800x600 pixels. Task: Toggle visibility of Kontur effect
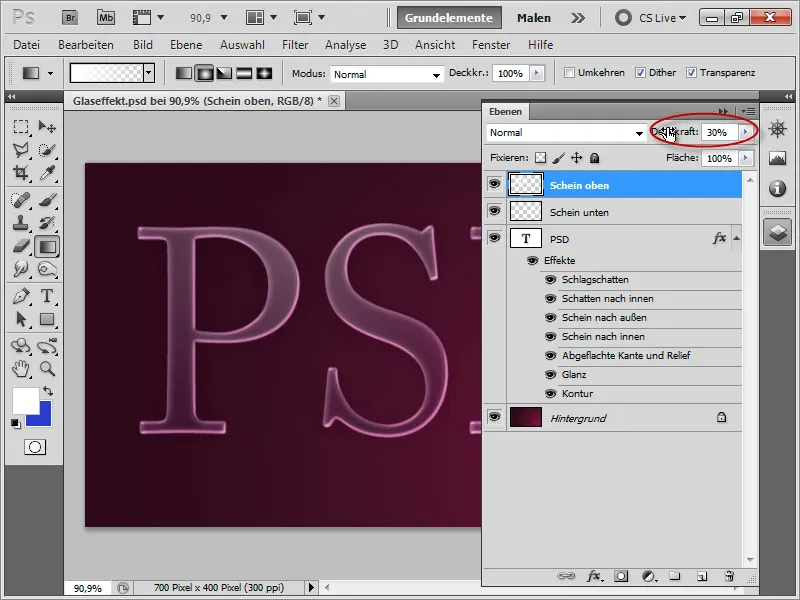(x=550, y=393)
